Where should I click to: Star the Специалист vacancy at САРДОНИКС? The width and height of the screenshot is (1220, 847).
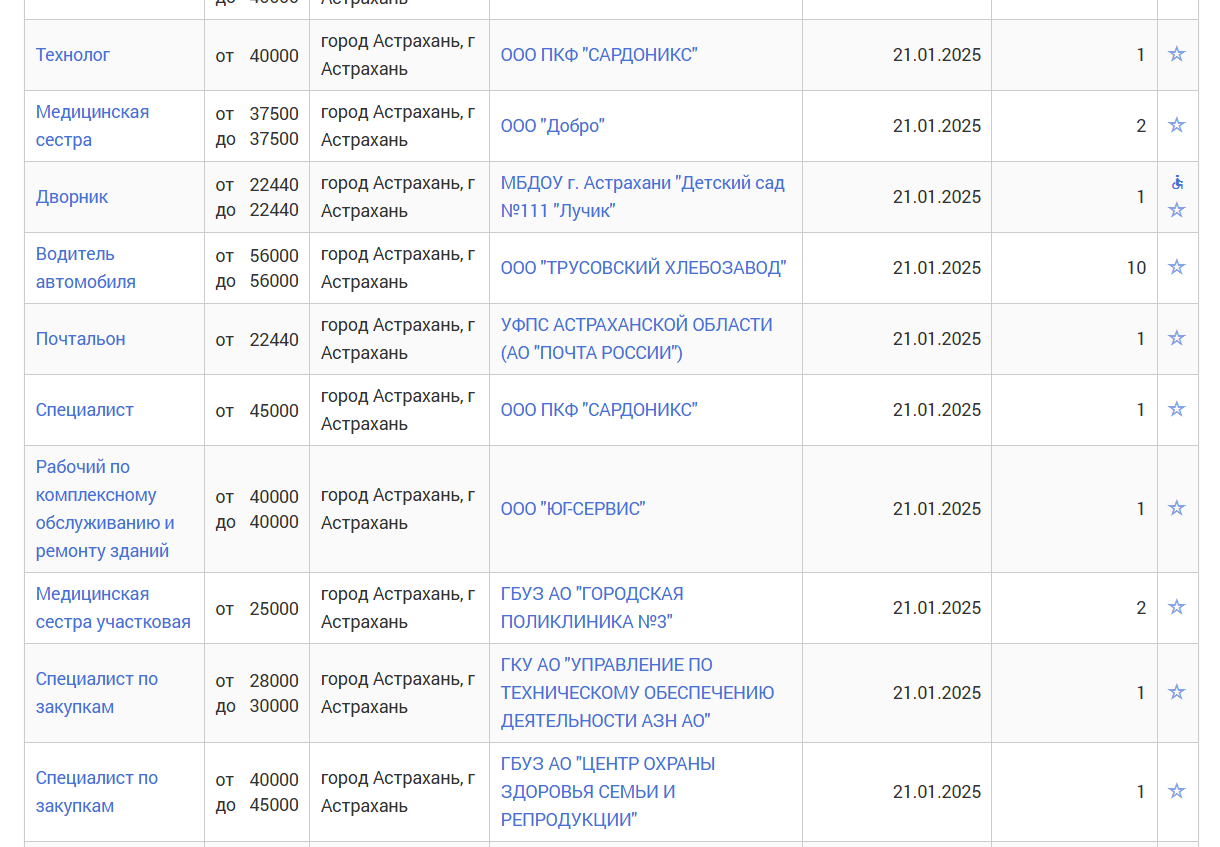point(1177,409)
